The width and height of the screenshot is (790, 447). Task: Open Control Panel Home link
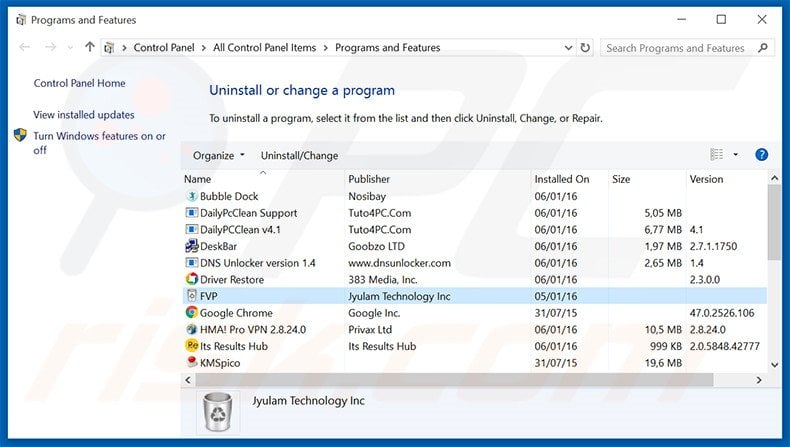80,83
